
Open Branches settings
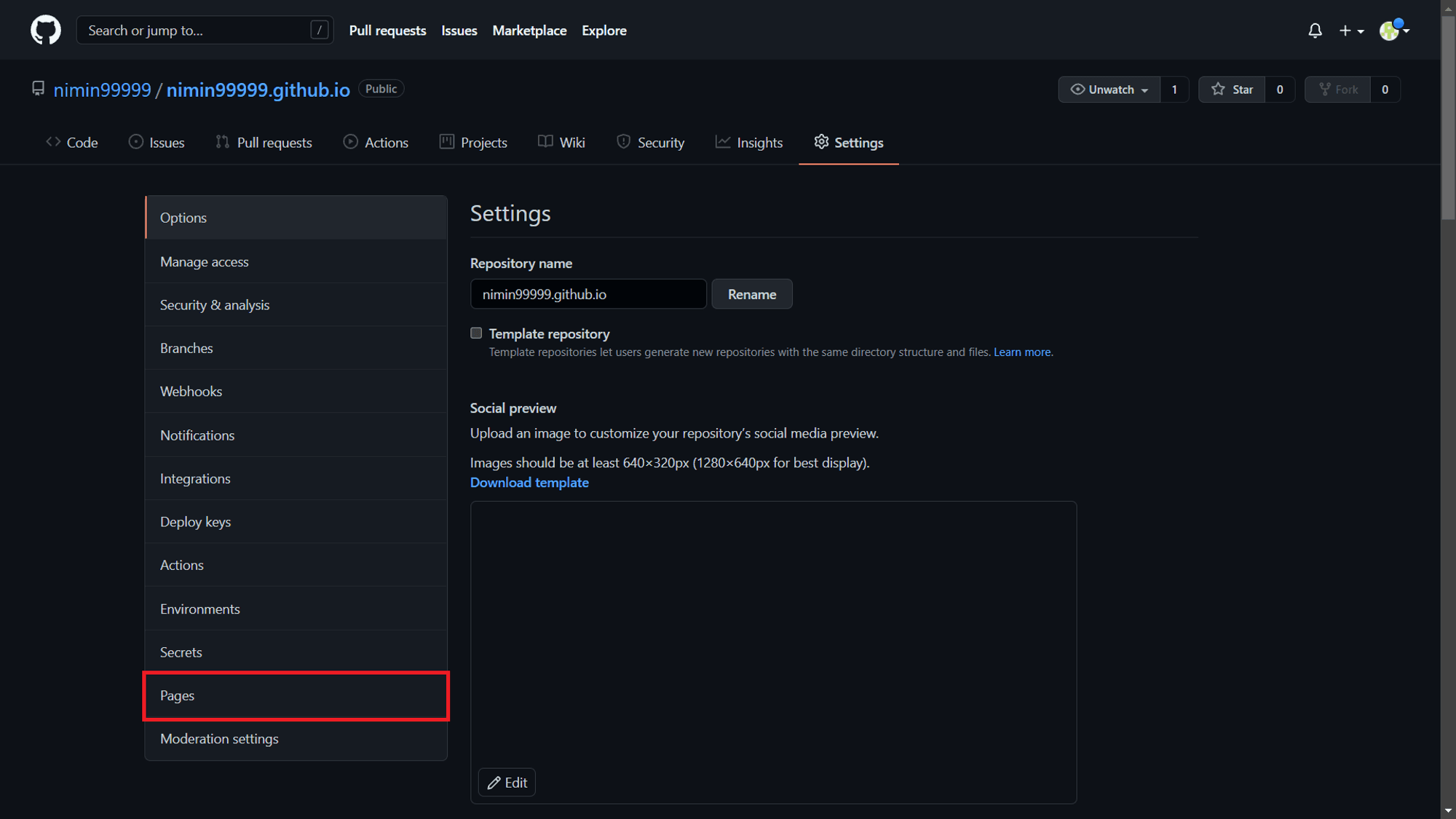[296, 348]
